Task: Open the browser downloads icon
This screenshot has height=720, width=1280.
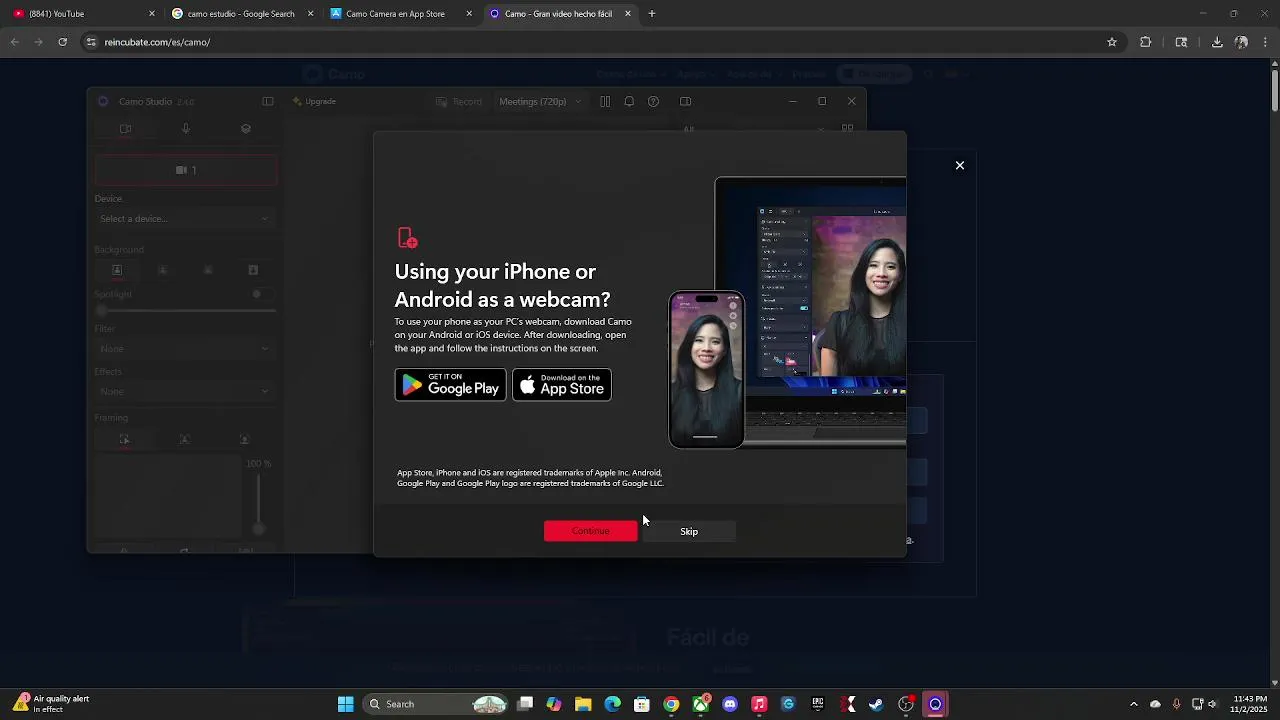Action: click(1217, 42)
